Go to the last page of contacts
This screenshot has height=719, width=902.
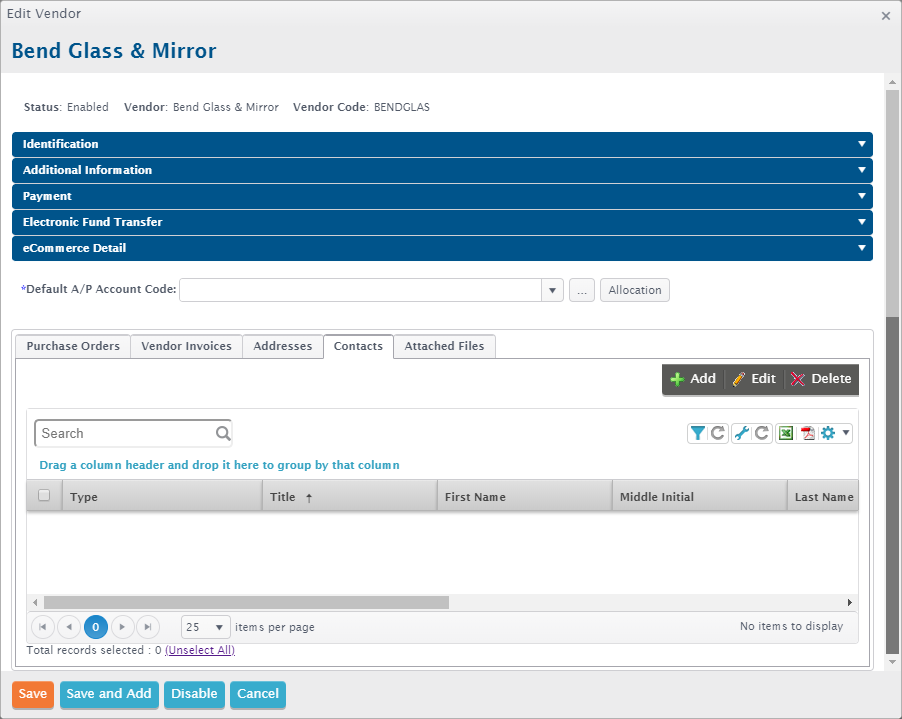(148, 627)
